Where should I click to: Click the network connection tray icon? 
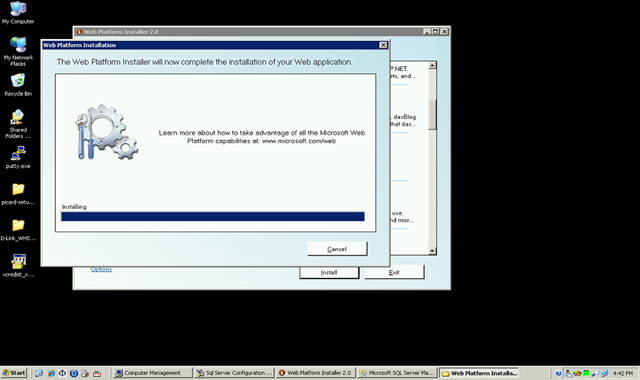pos(604,373)
